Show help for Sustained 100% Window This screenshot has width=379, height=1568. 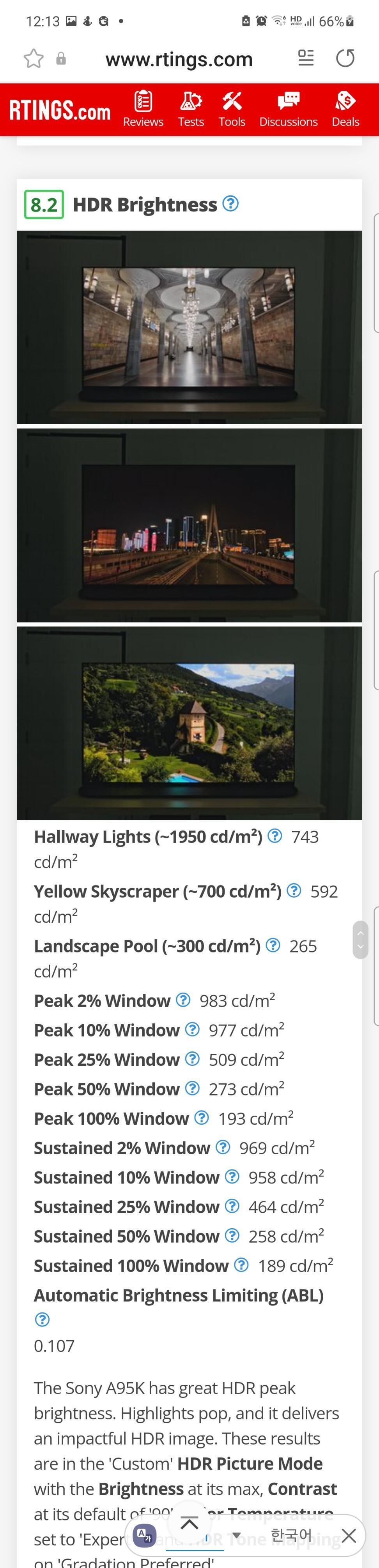click(241, 1265)
